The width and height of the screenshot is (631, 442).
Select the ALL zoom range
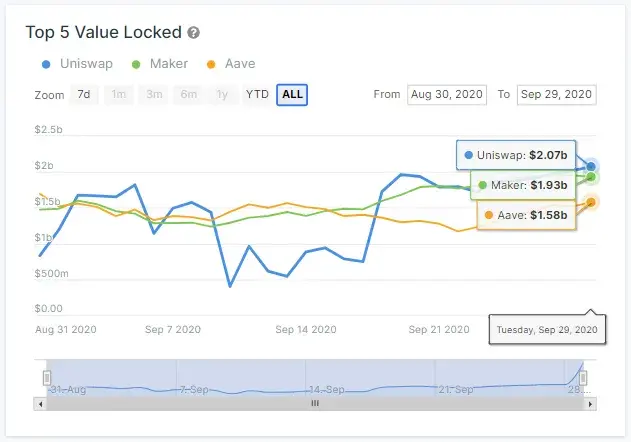pyautogui.click(x=292, y=95)
